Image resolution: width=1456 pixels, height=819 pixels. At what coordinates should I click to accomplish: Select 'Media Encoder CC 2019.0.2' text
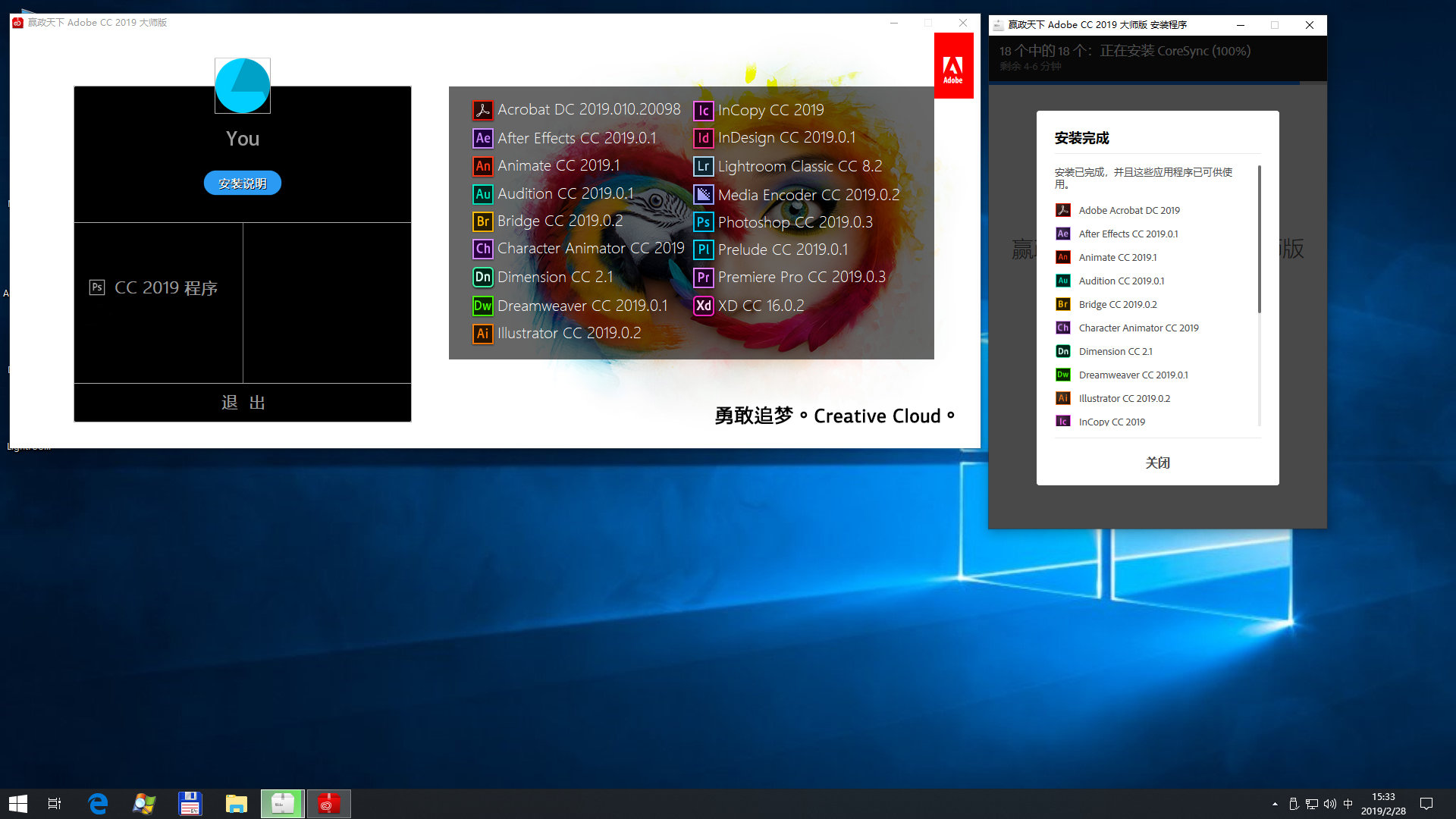[x=809, y=195]
